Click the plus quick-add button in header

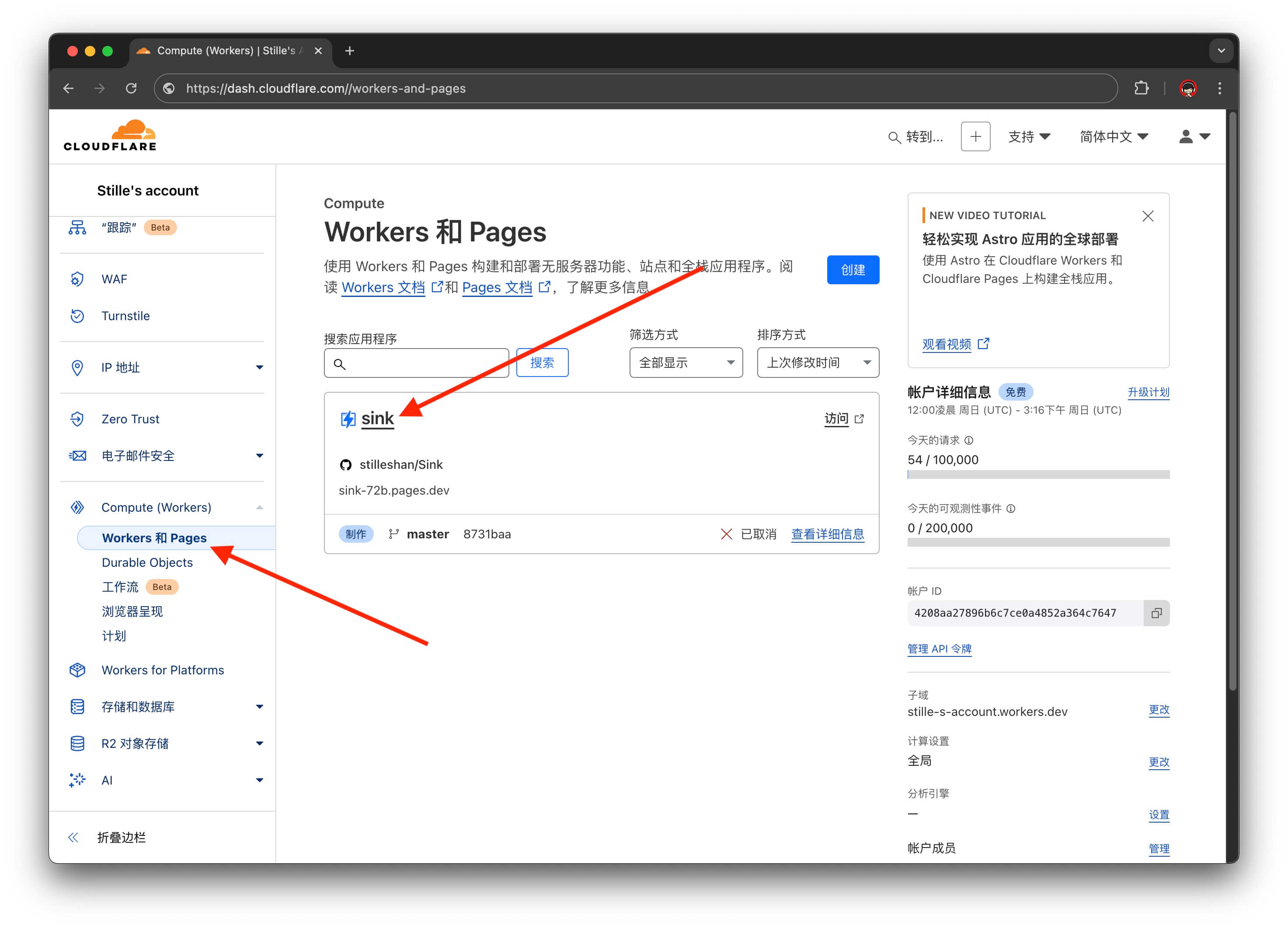975,136
